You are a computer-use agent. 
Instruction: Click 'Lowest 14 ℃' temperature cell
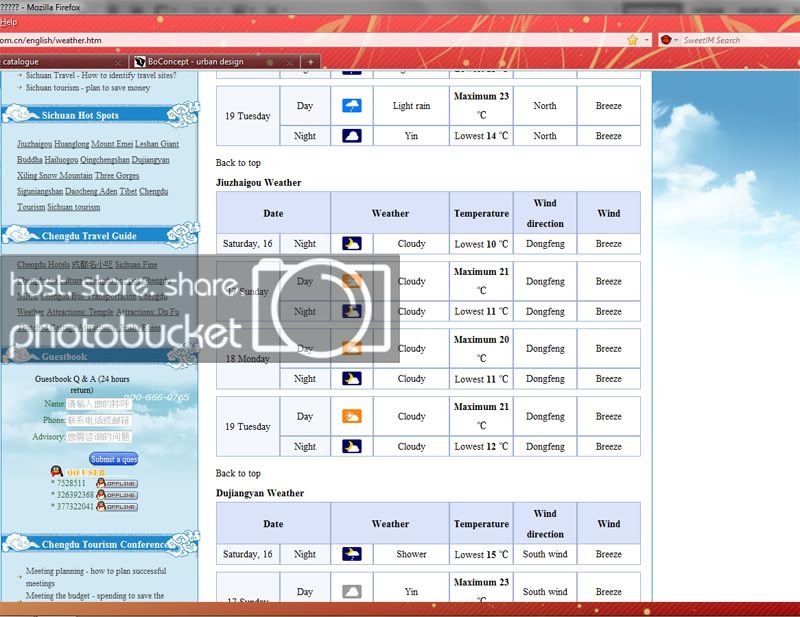(x=481, y=136)
